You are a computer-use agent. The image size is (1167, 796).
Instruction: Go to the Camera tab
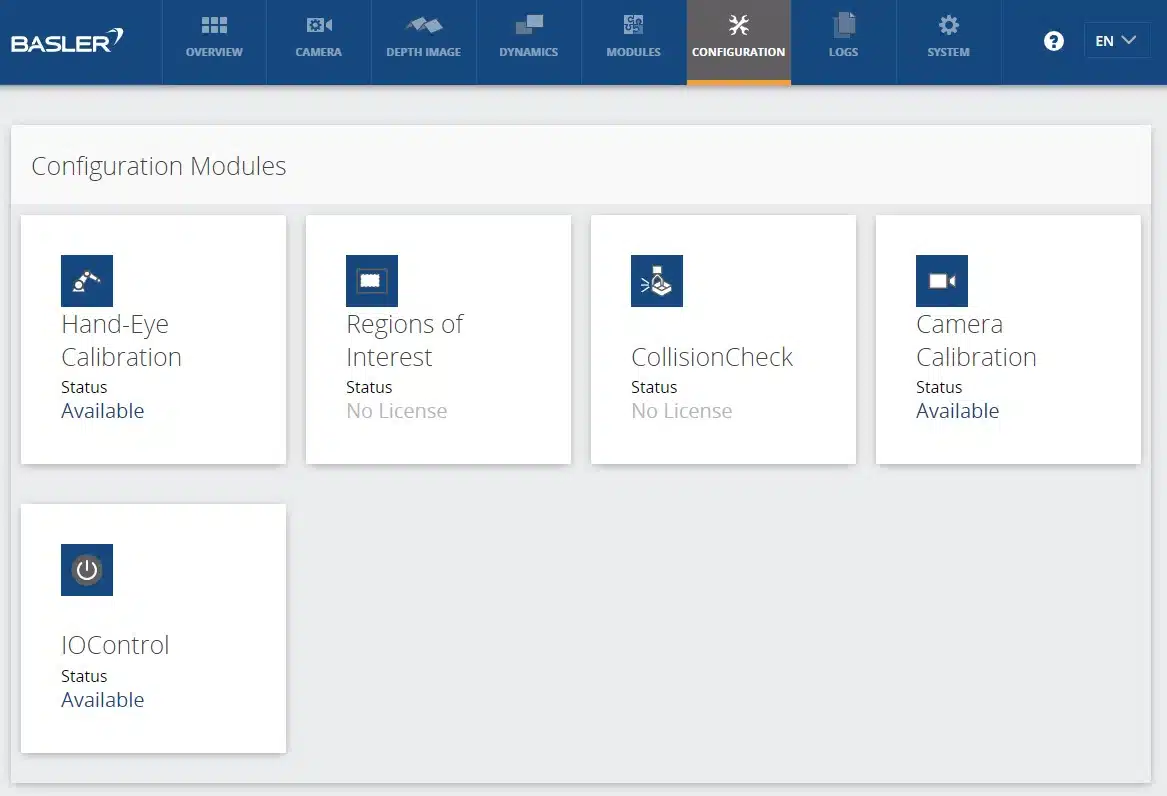(319, 38)
